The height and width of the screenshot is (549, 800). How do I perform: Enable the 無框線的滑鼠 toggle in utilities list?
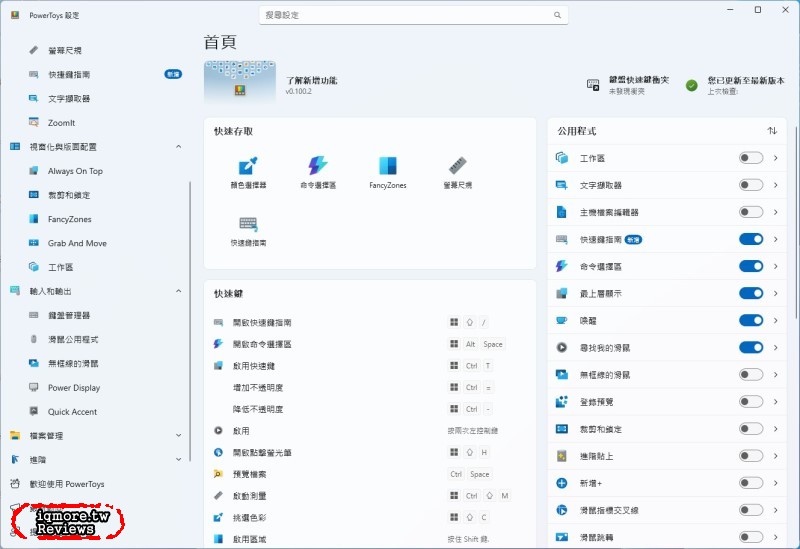pos(751,375)
